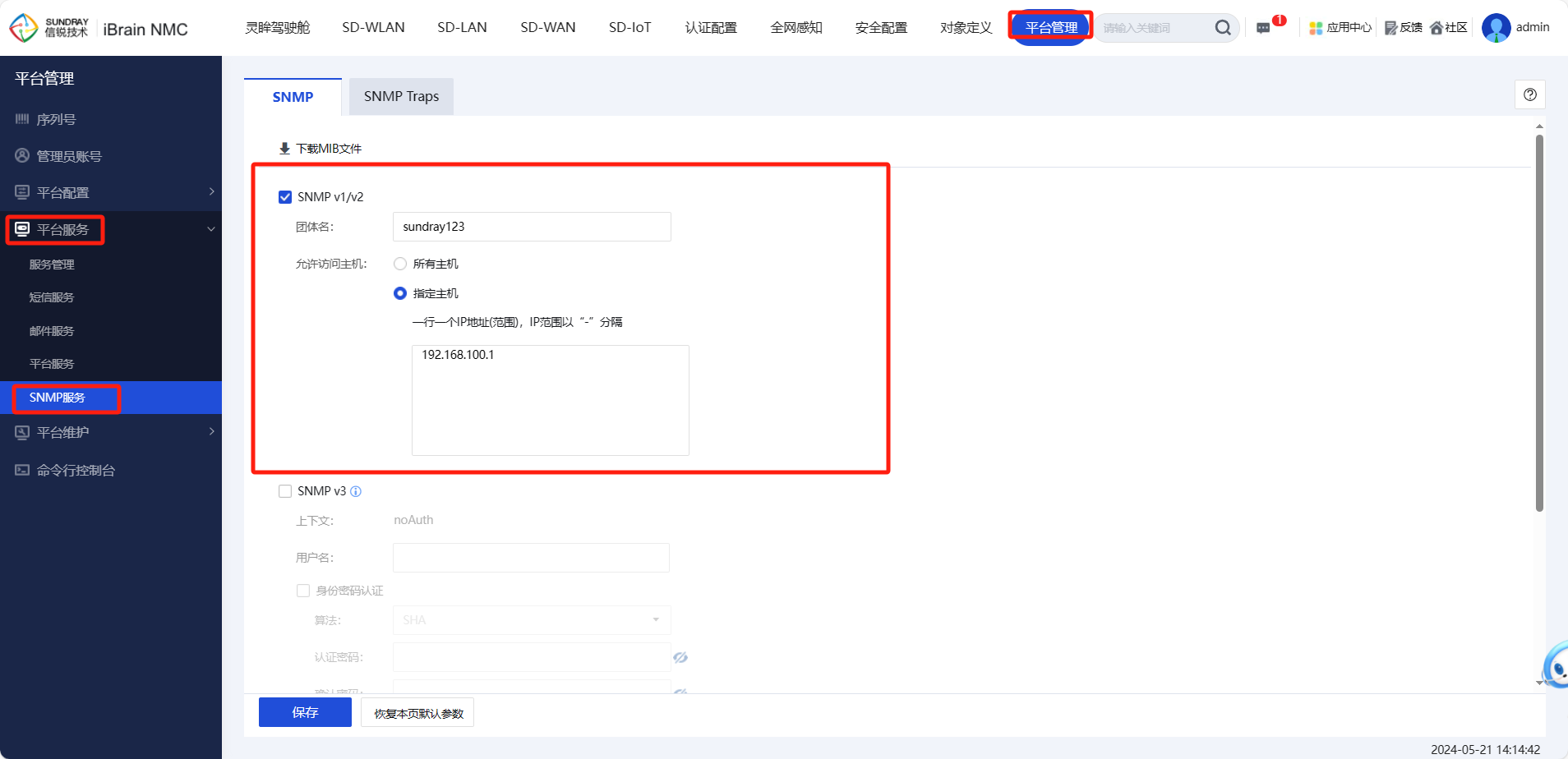
Task: Open the 认证配置 menu
Action: pos(711,28)
